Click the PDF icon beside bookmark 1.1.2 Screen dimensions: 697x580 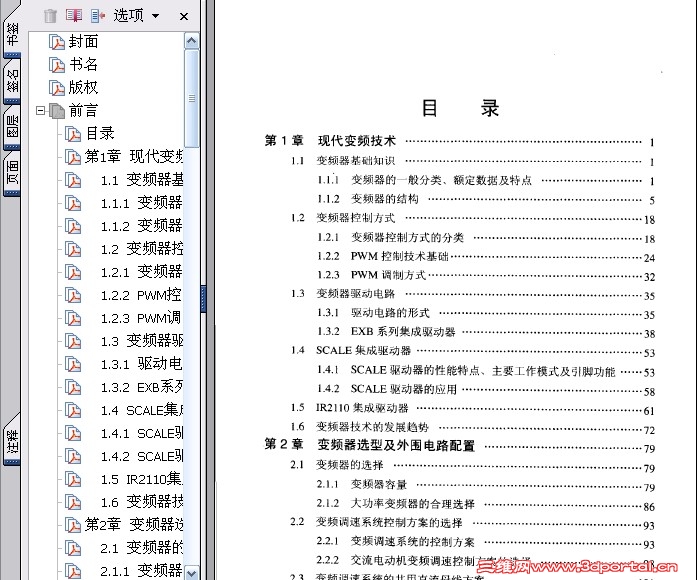pos(73,226)
